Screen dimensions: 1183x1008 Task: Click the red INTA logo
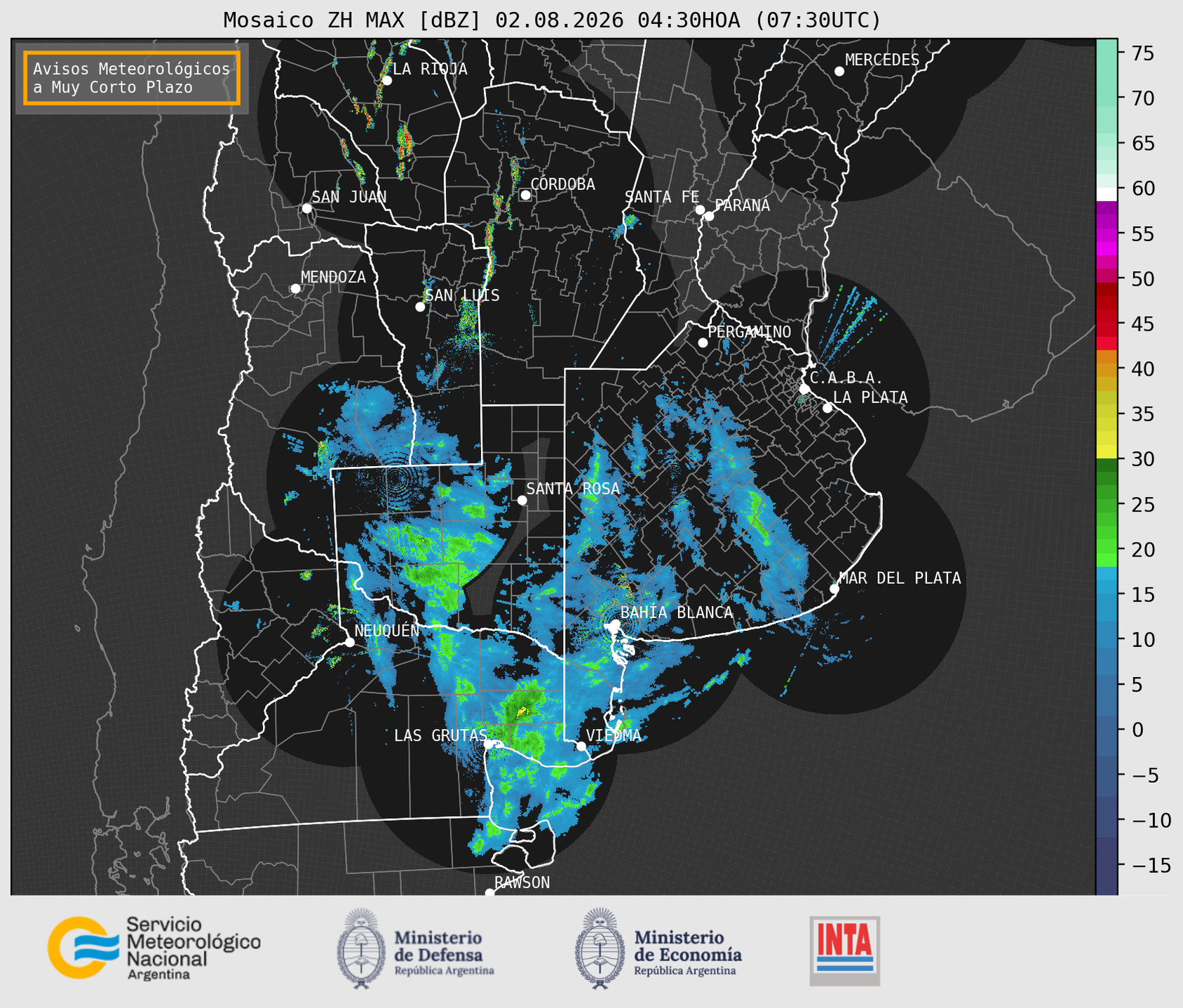point(844,951)
